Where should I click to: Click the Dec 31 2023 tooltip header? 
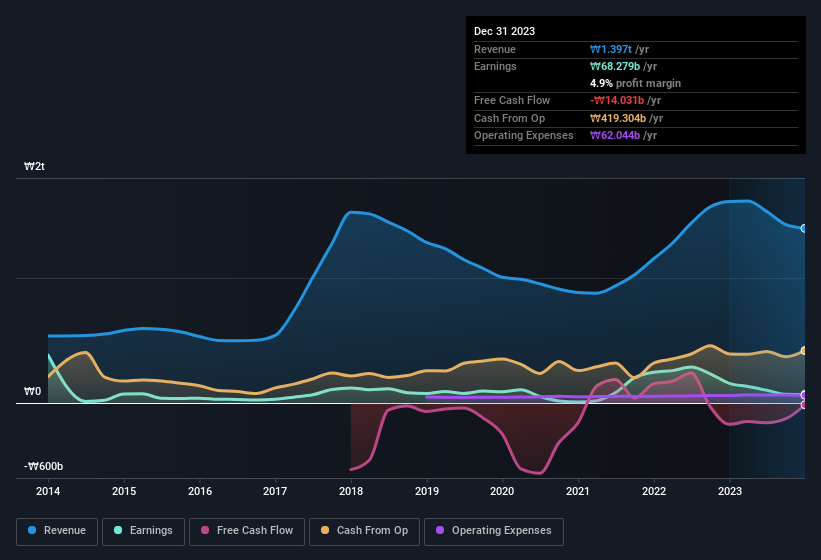504,31
